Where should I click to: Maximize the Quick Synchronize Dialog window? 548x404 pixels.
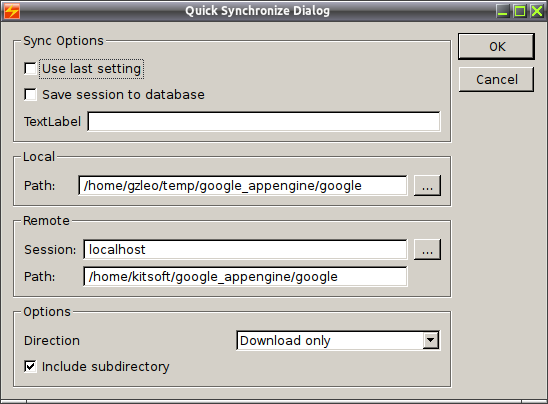point(520,11)
